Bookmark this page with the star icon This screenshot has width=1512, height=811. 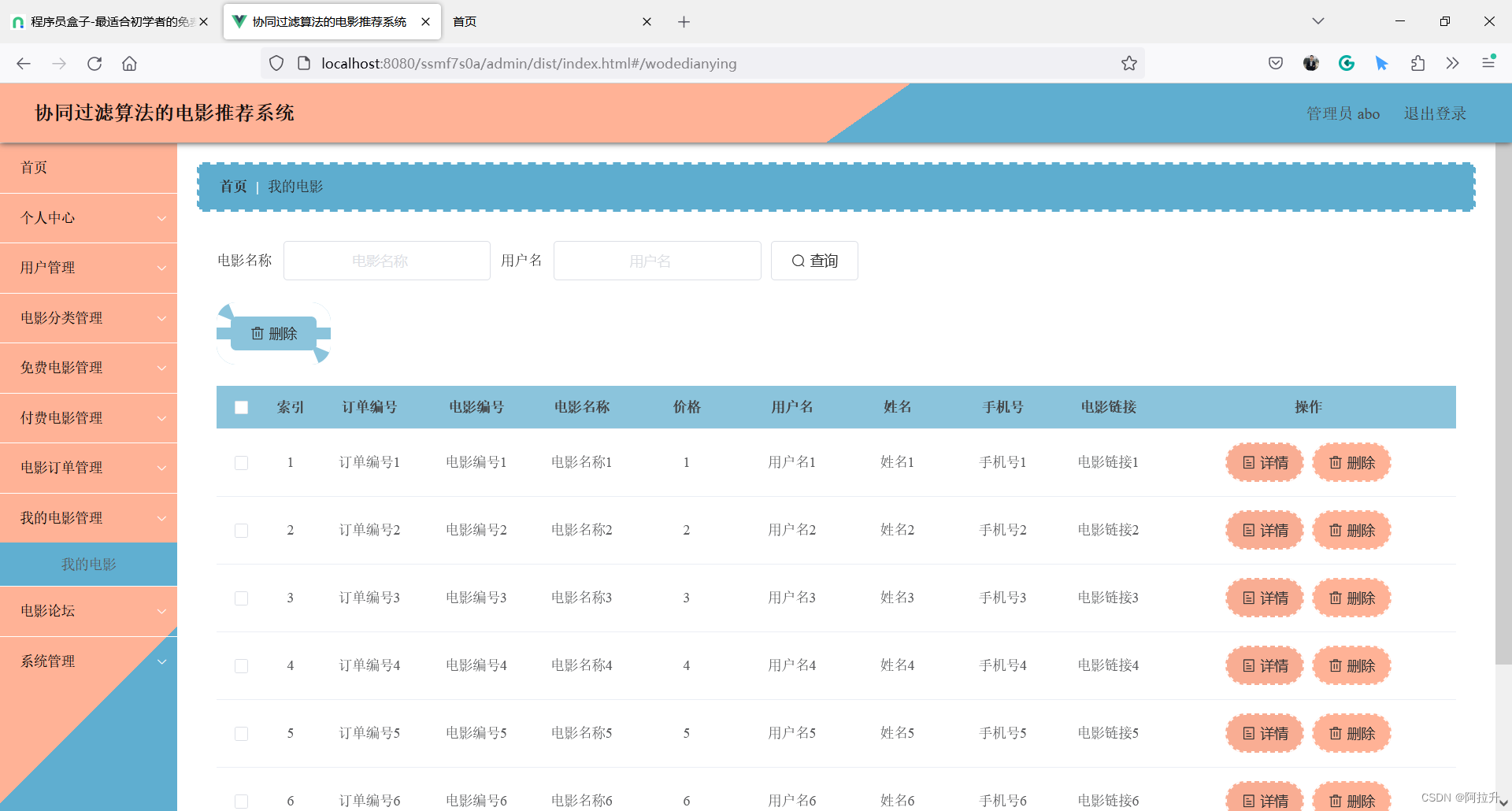(1129, 64)
